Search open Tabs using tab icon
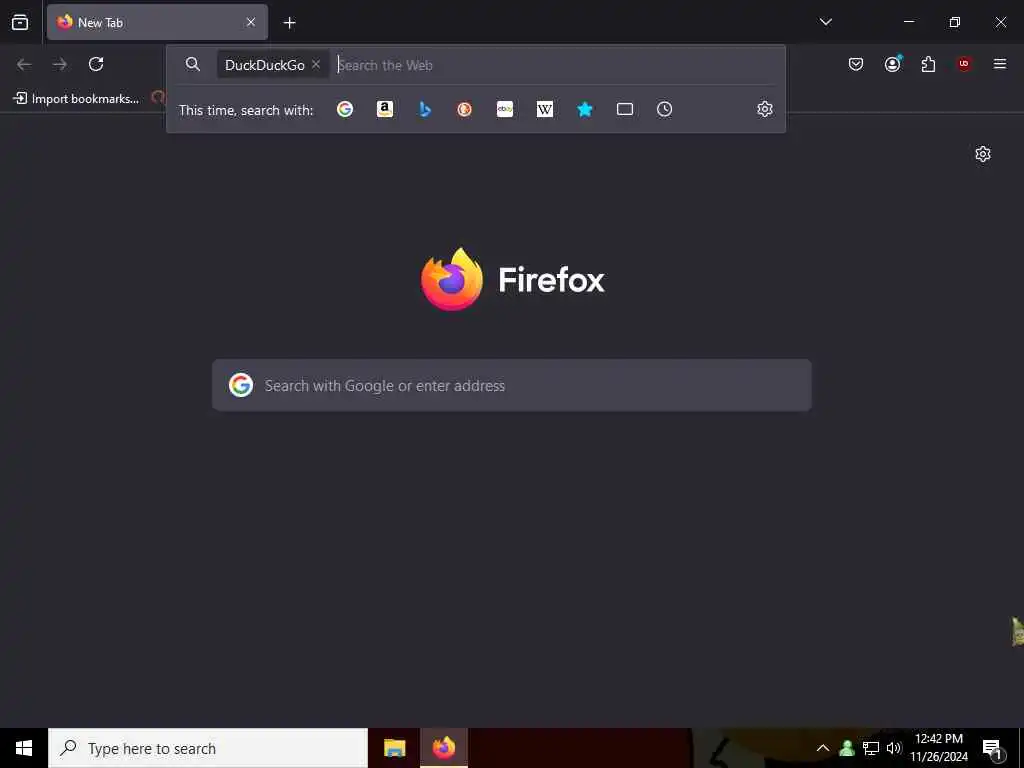The width and height of the screenshot is (1024, 768). coord(625,109)
